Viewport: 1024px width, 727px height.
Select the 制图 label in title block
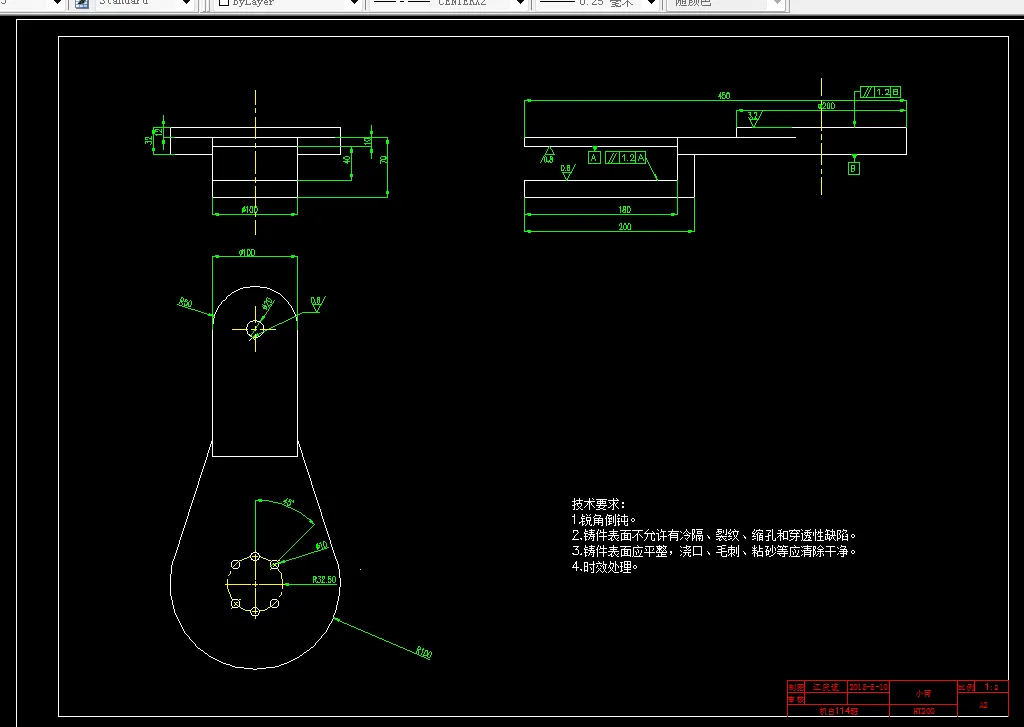coord(796,687)
